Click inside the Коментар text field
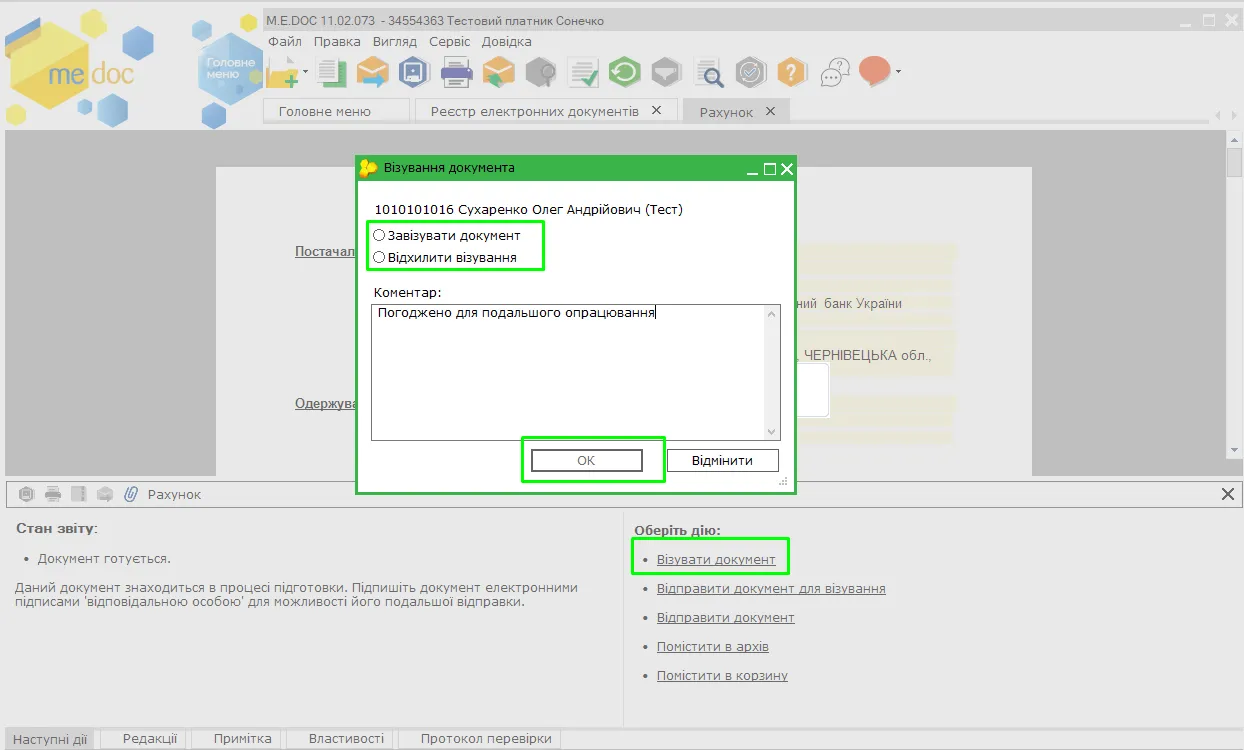The image size is (1244, 750). coord(576,372)
